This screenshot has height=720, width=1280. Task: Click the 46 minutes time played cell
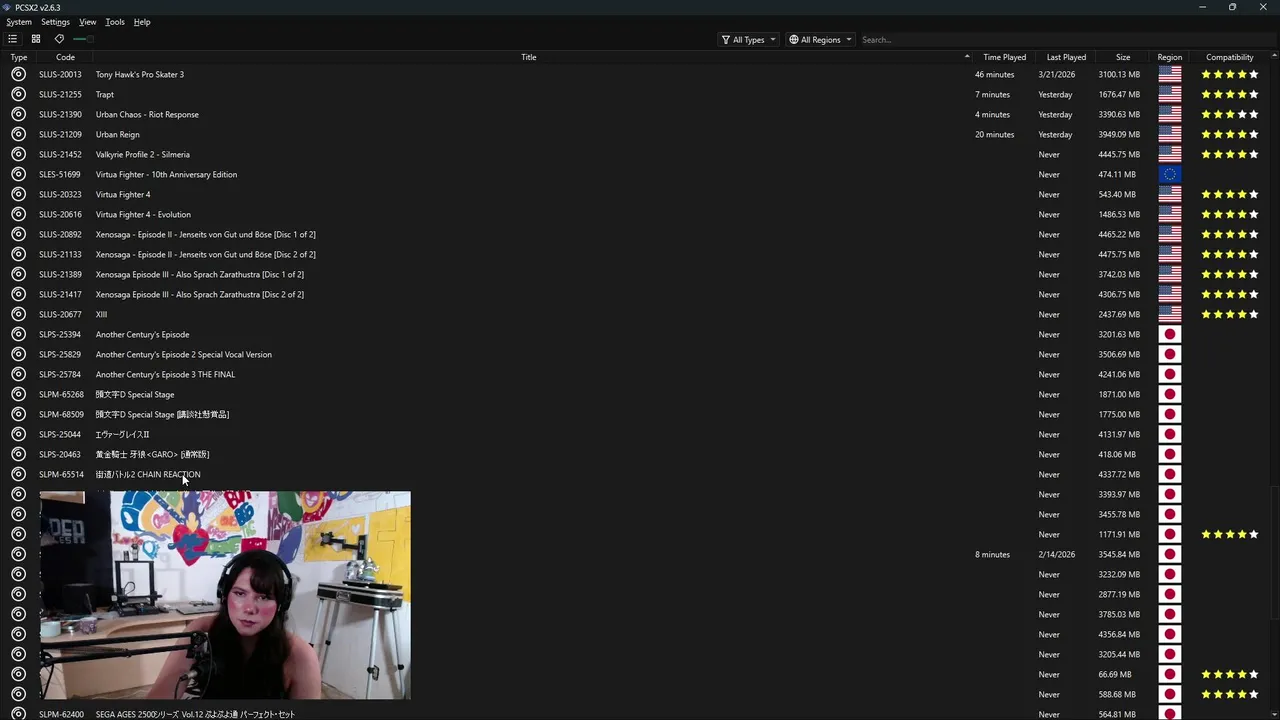point(994,74)
